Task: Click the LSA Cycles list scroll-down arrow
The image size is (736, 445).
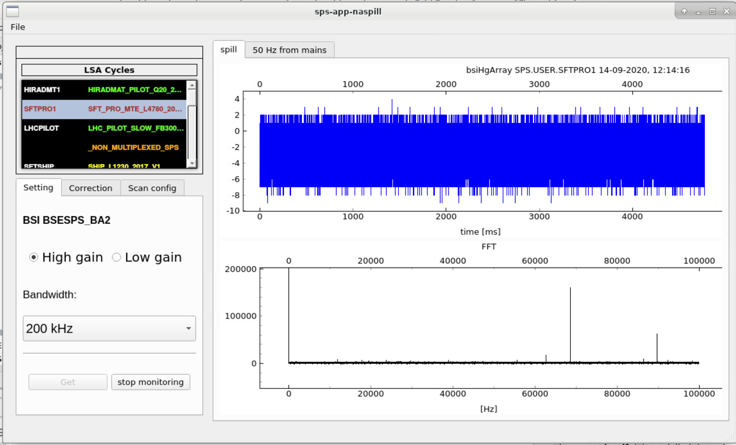Action: pos(192,163)
